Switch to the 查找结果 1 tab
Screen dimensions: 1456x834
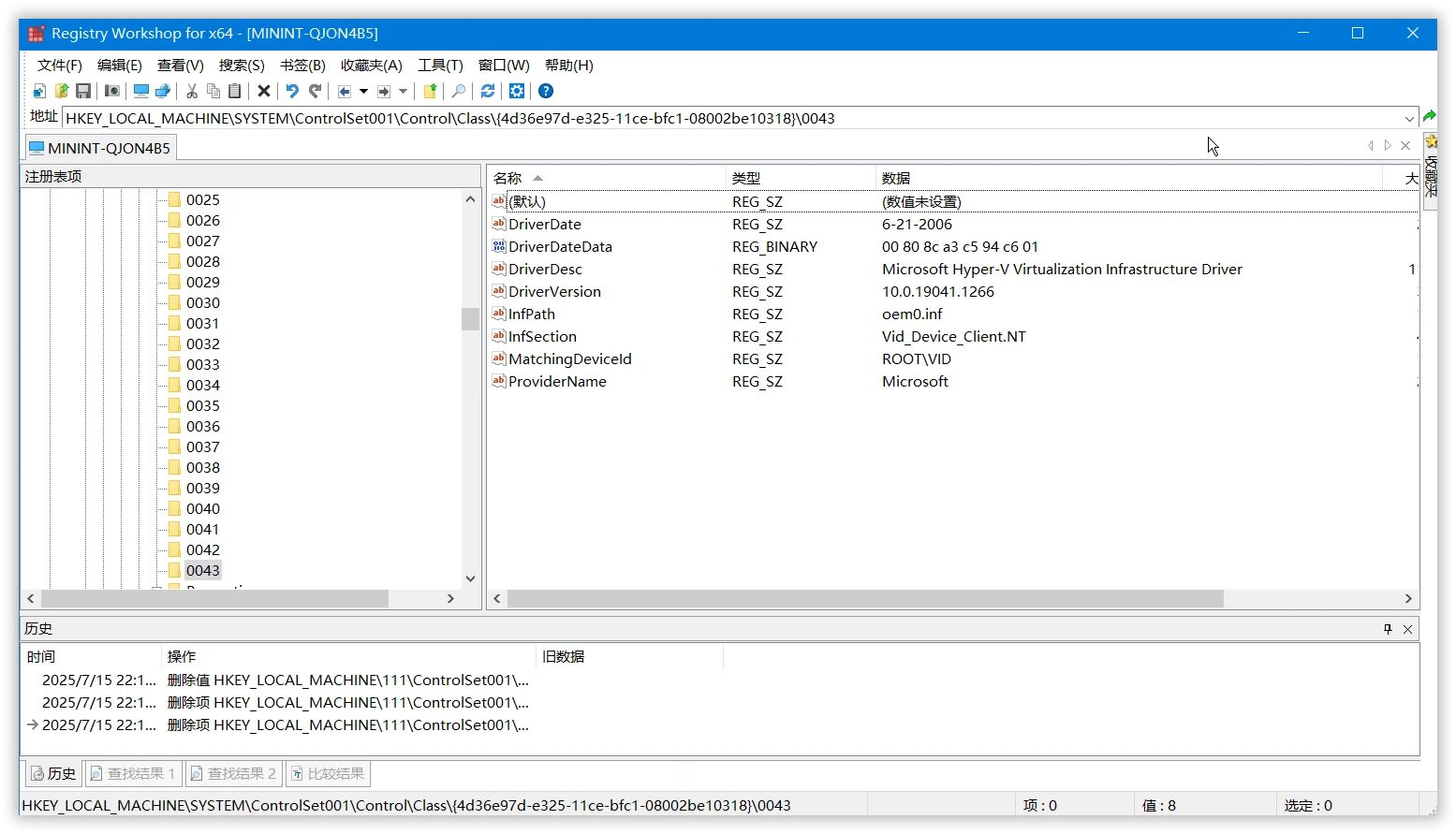click(133, 773)
